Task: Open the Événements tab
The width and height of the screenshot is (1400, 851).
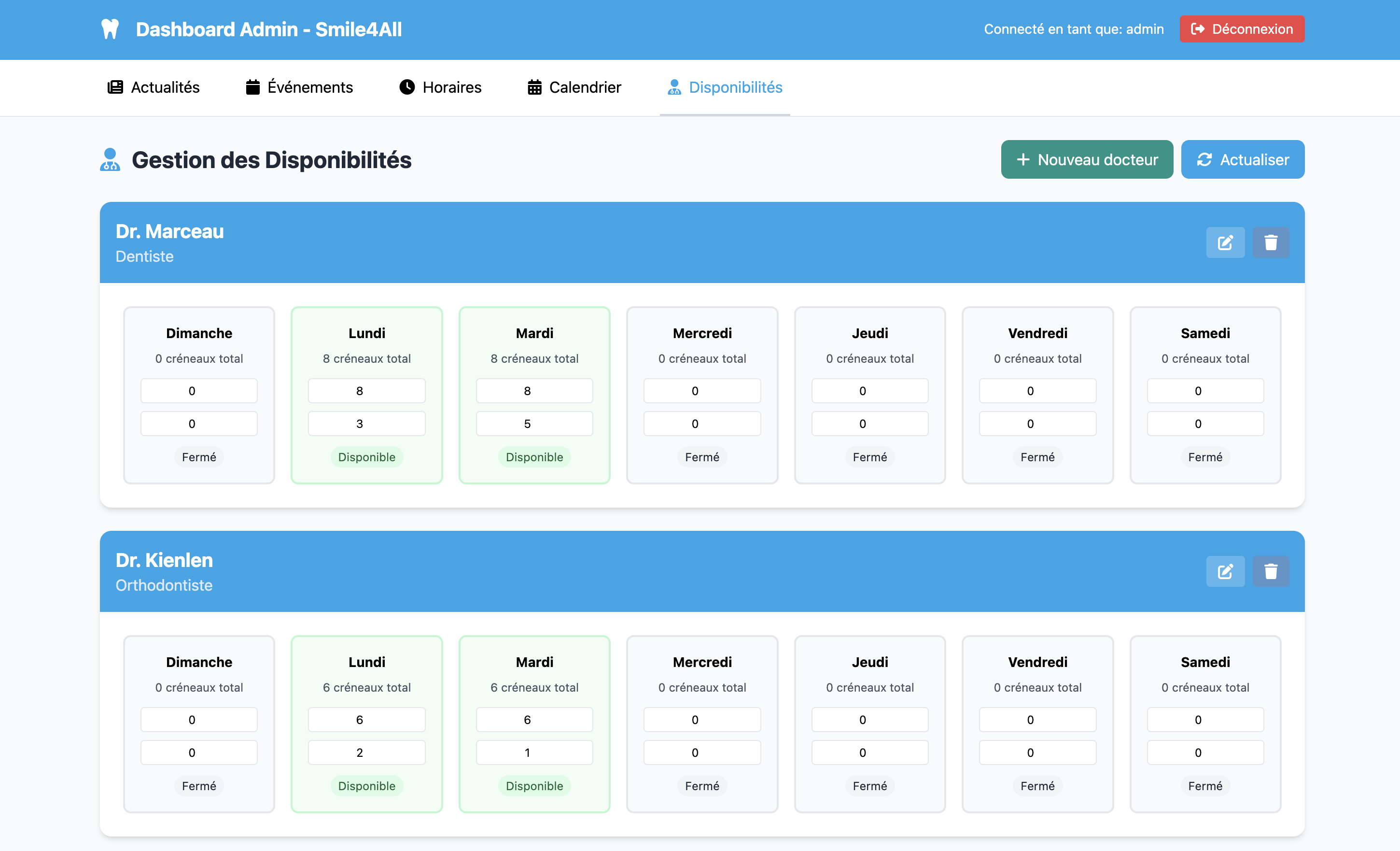Action: point(299,87)
